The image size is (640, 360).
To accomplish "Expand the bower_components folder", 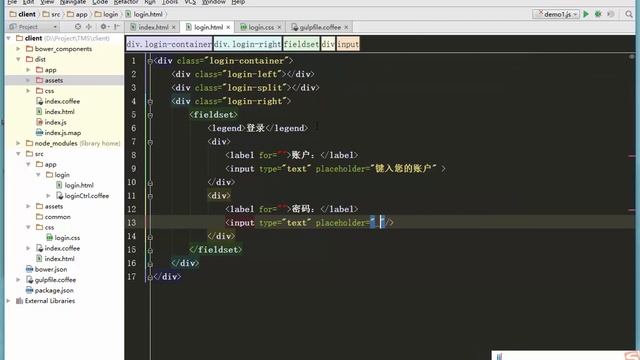I will pyautogui.click(x=18, y=49).
